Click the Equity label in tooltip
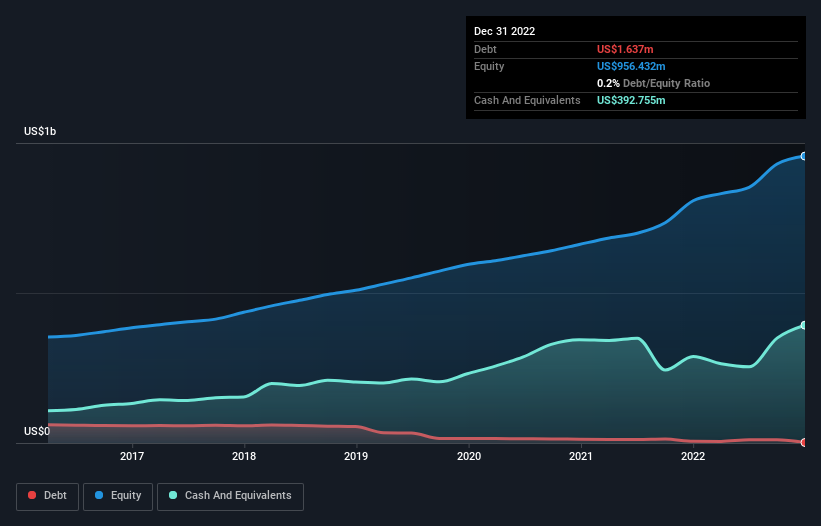 pyautogui.click(x=489, y=66)
